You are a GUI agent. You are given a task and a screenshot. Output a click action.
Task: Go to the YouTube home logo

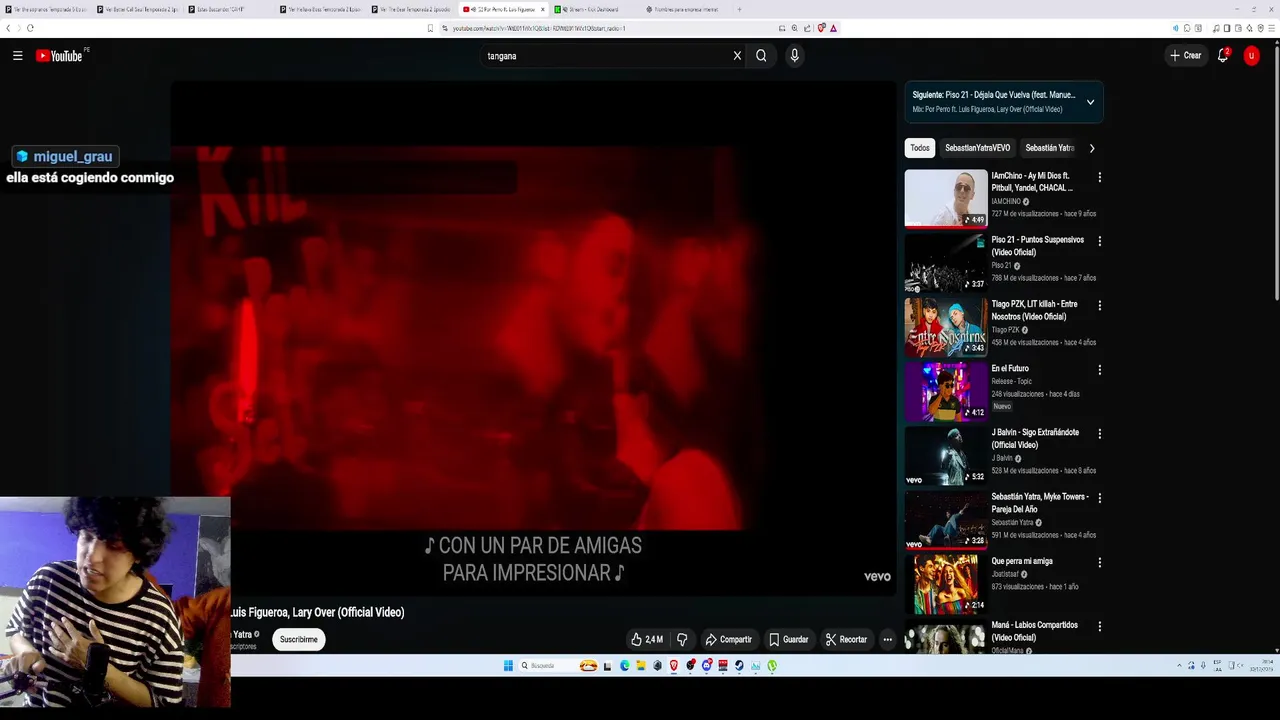point(60,56)
